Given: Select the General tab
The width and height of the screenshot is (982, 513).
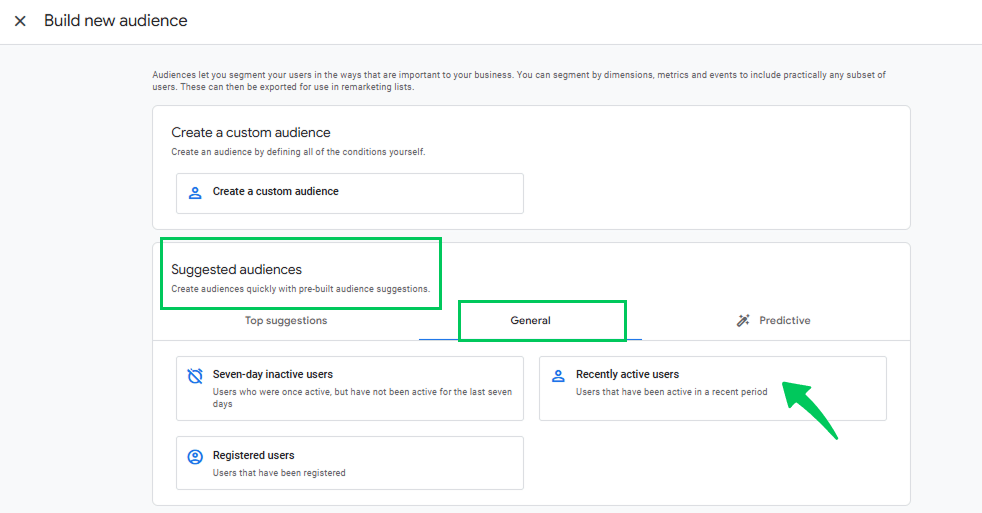Looking at the screenshot, I should pyautogui.click(x=530, y=321).
